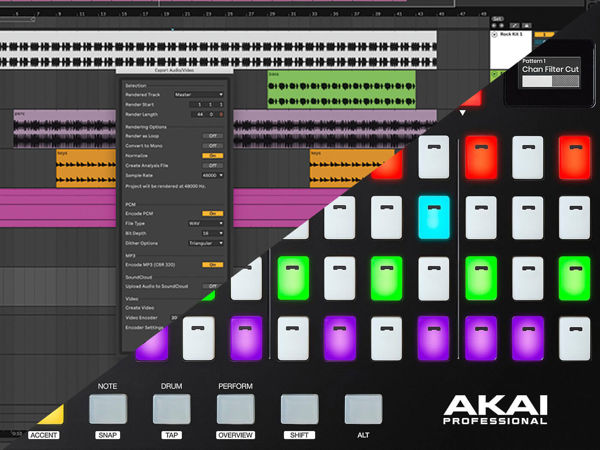Tap the cyan lit pad
600x450 pixels.
point(434,215)
